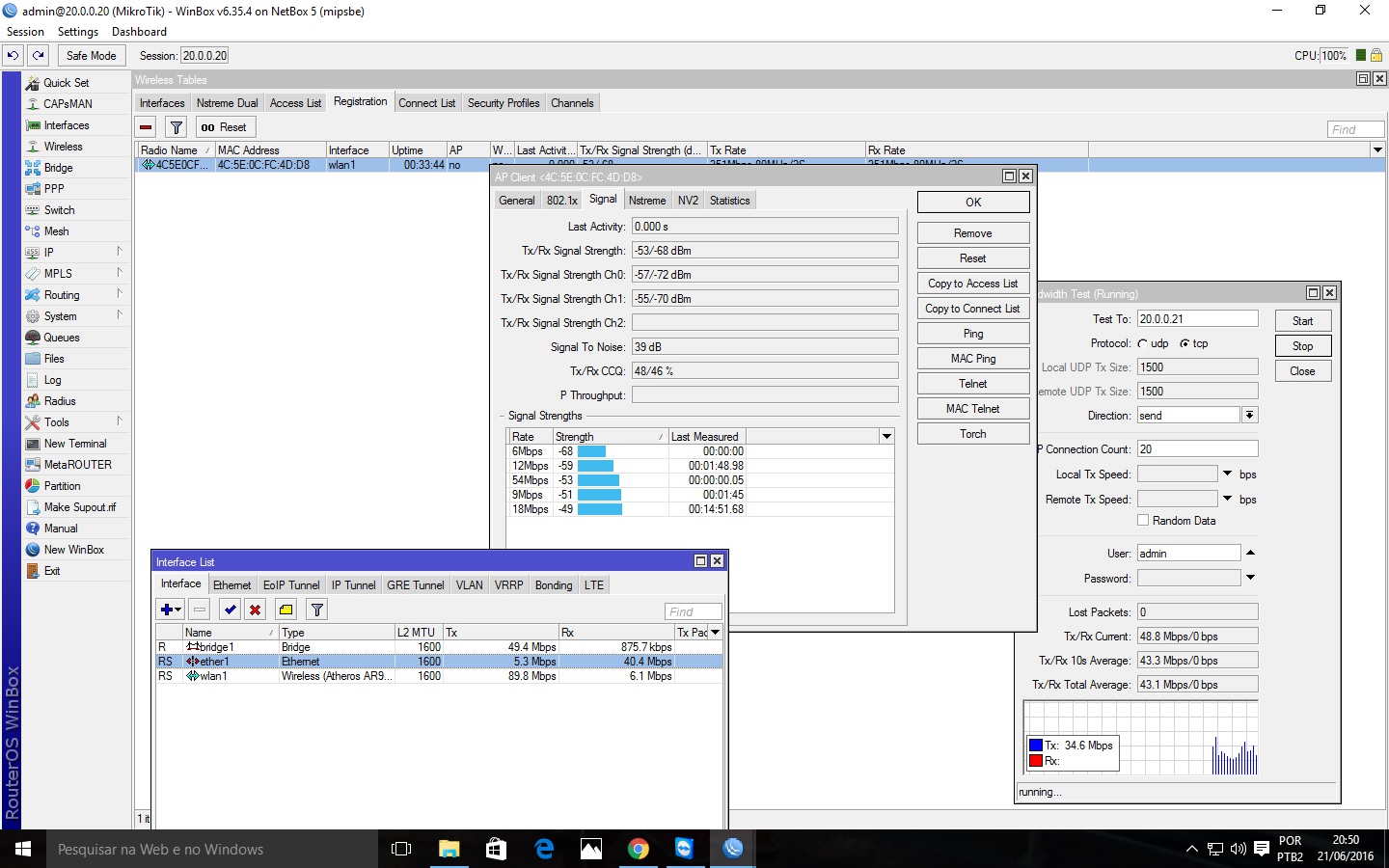Click the red X disable interface icon

(255, 610)
